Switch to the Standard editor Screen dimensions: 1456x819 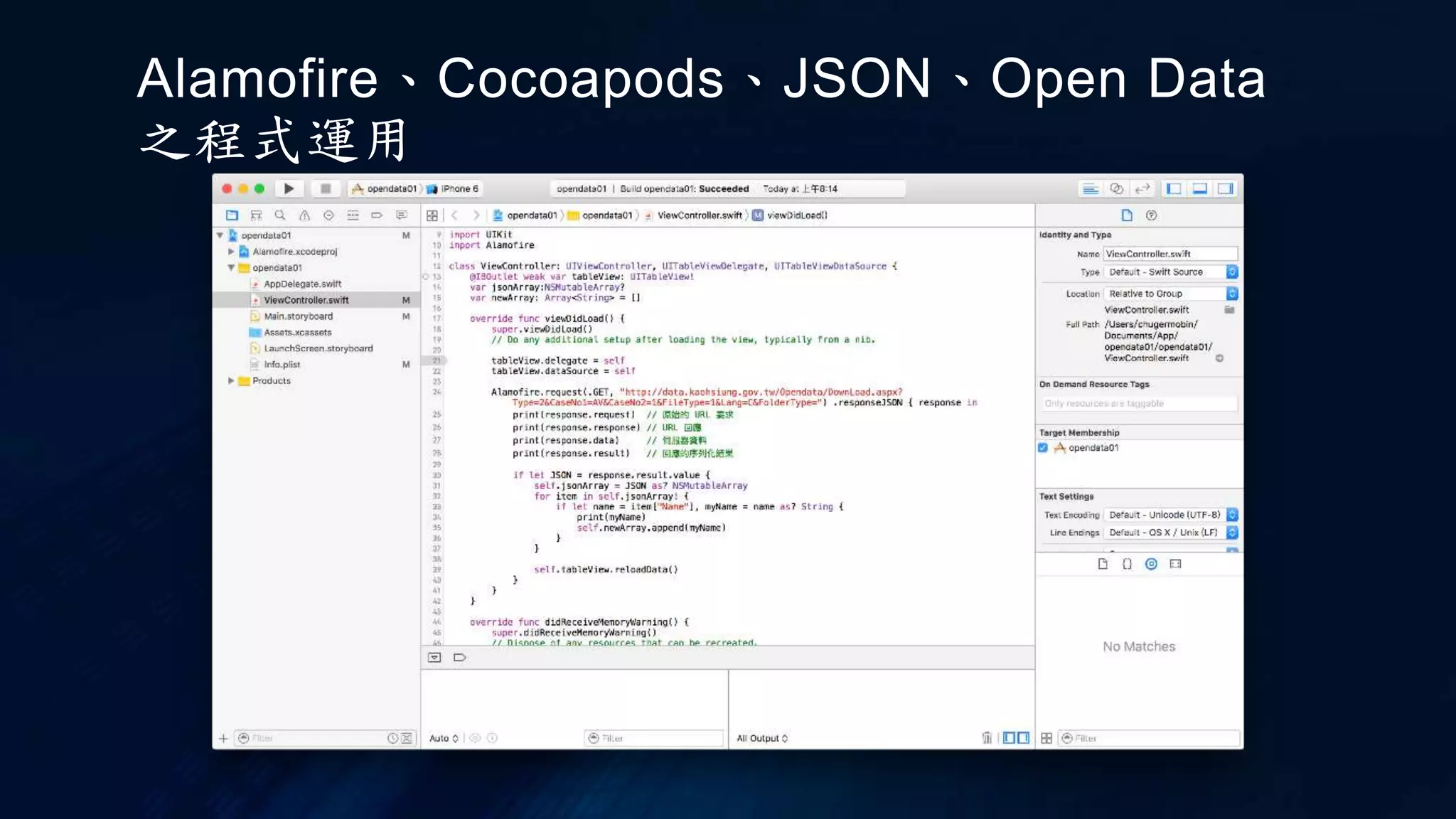1090,188
